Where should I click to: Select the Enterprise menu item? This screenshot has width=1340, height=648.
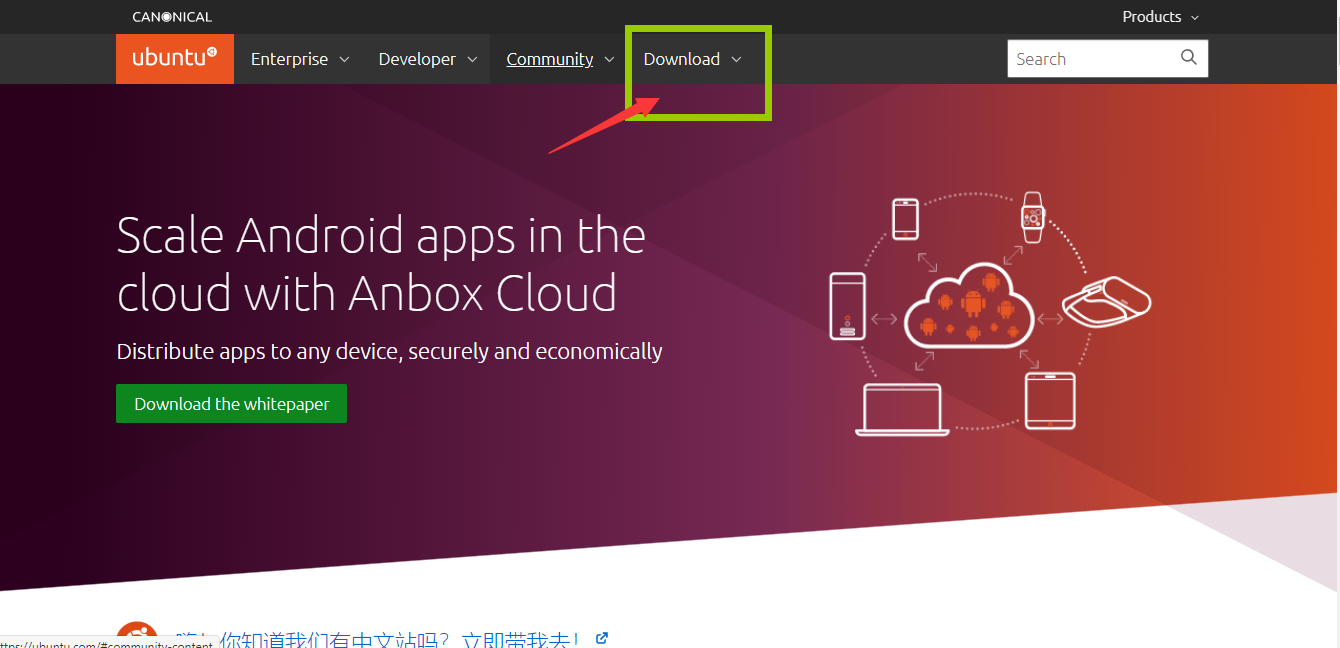290,59
